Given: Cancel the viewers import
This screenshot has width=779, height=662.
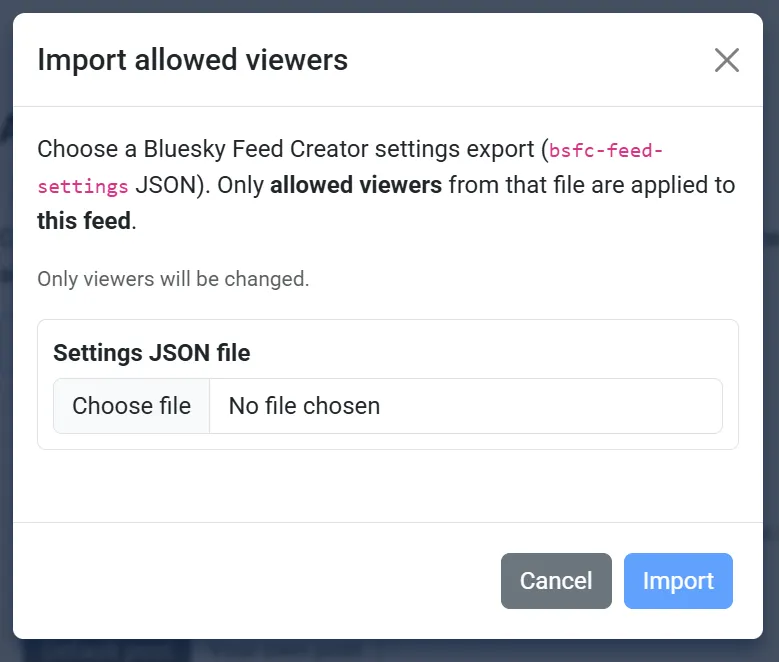Looking at the screenshot, I should [556, 581].
